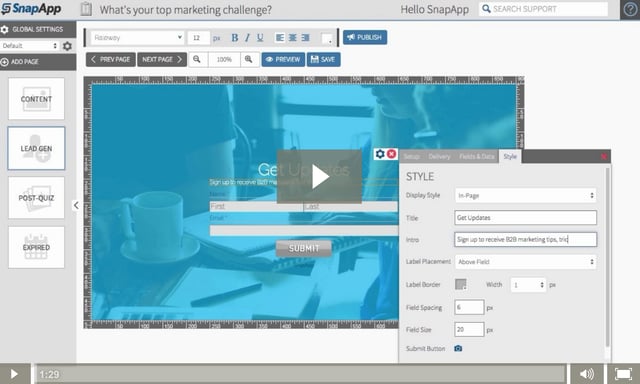Click the Submit Button camera icon
This screenshot has height=384, width=640.
[x=458, y=348]
